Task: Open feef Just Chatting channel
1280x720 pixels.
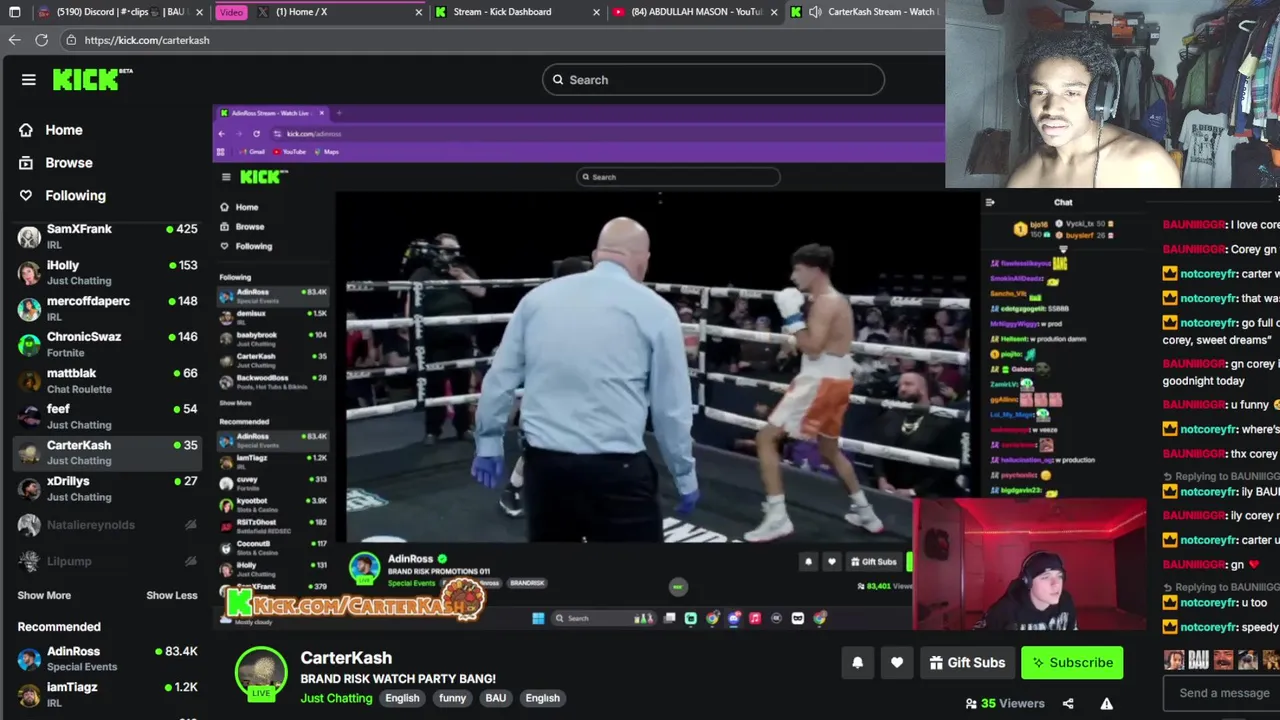Action: [108, 417]
